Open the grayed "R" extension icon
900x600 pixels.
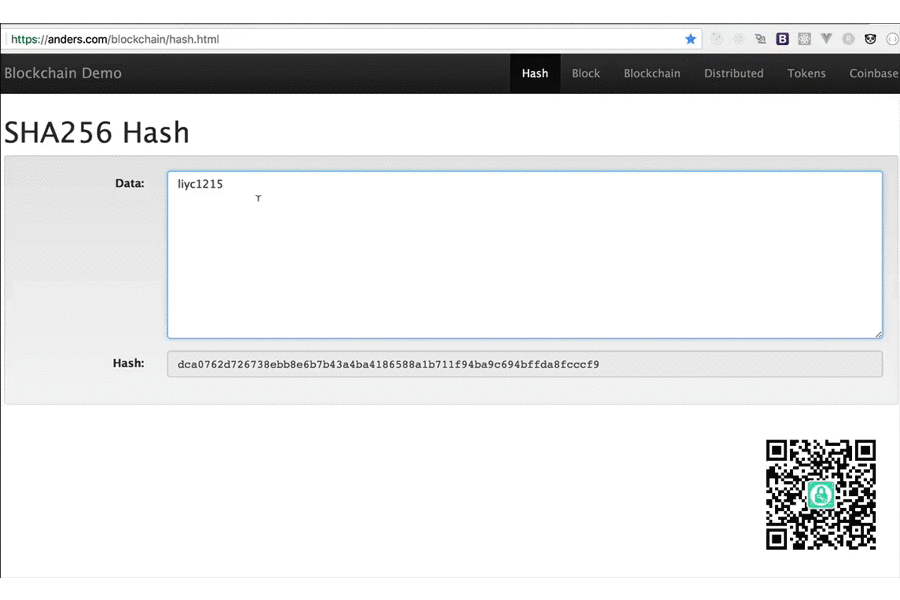tap(849, 39)
